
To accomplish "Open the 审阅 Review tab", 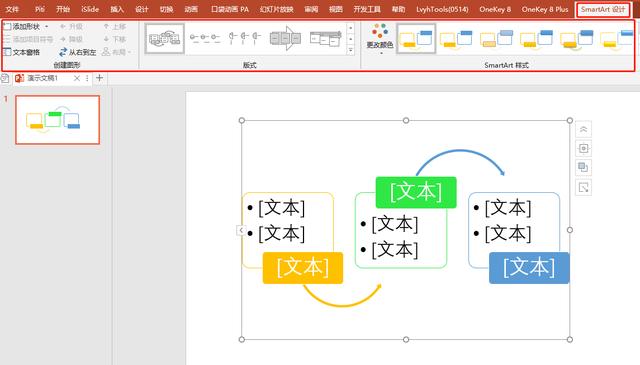I will point(311,9).
